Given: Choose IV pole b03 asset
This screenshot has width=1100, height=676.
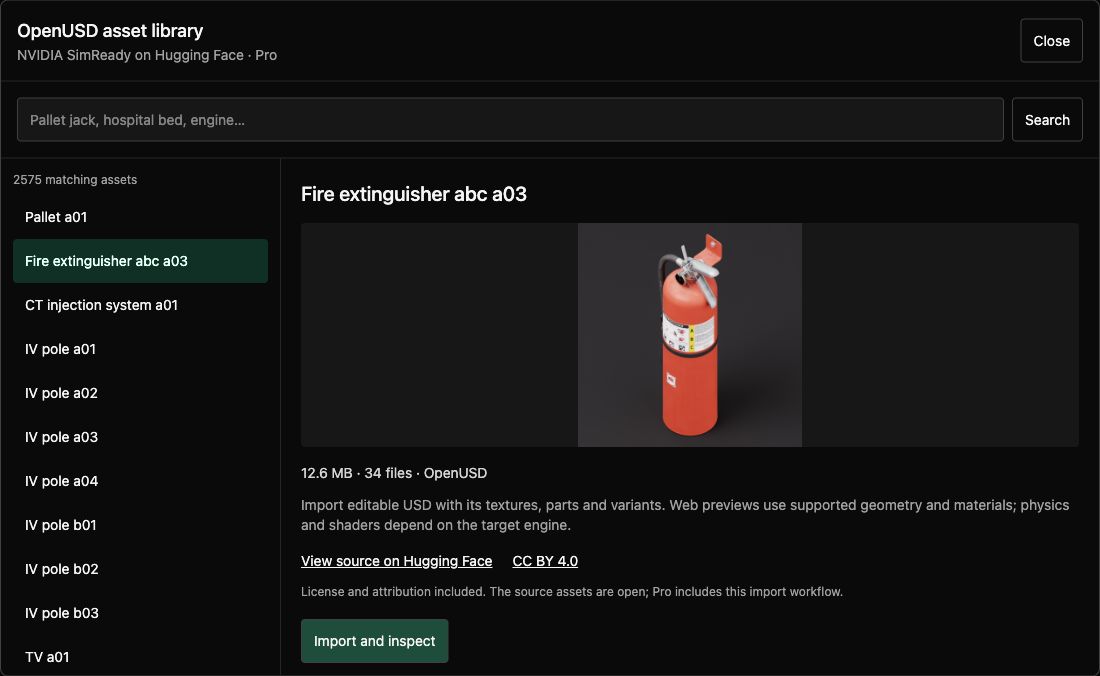Looking at the screenshot, I should 140,613.
